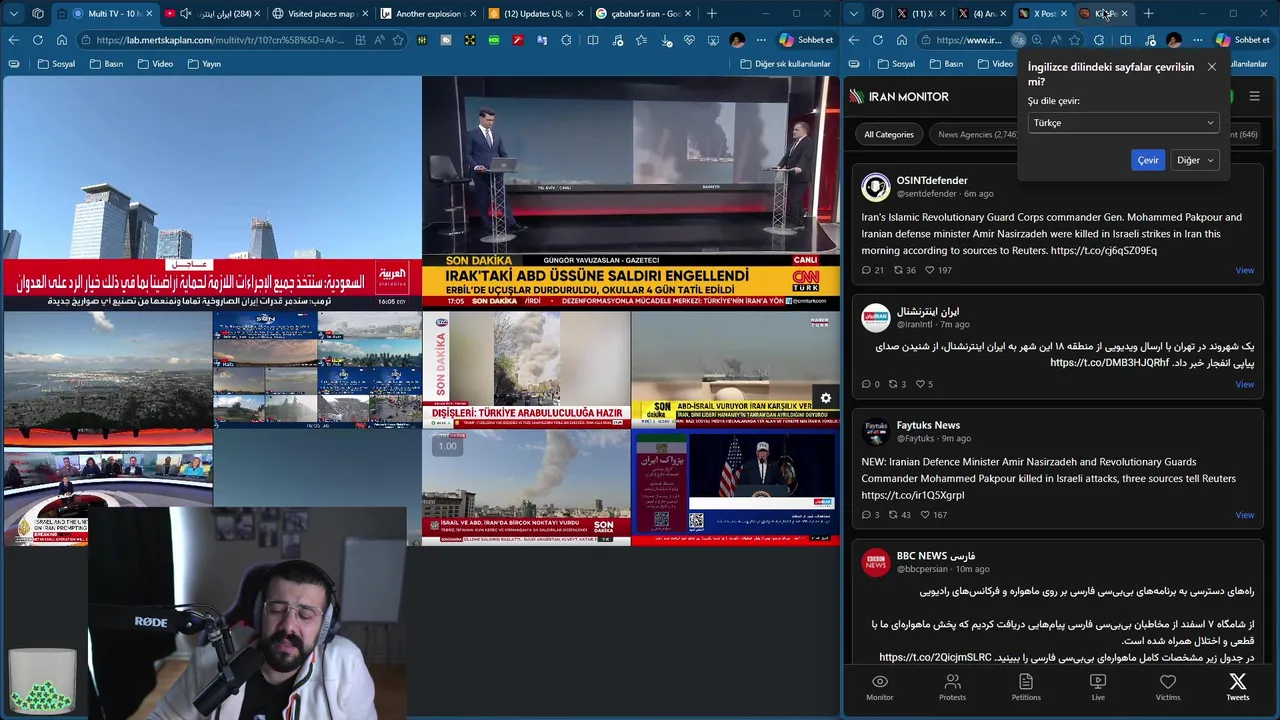Unmute the YouTube tab speaker icon
Screen dimensions: 1280x720
coord(185,14)
